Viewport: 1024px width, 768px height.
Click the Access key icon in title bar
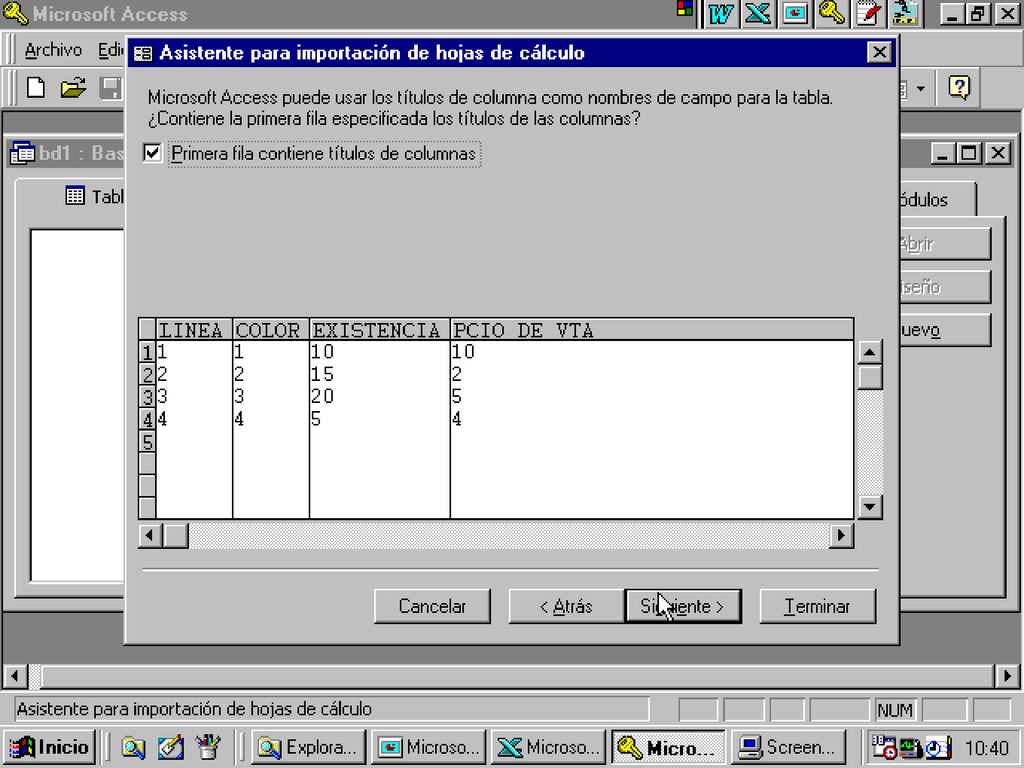click(14, 14)
